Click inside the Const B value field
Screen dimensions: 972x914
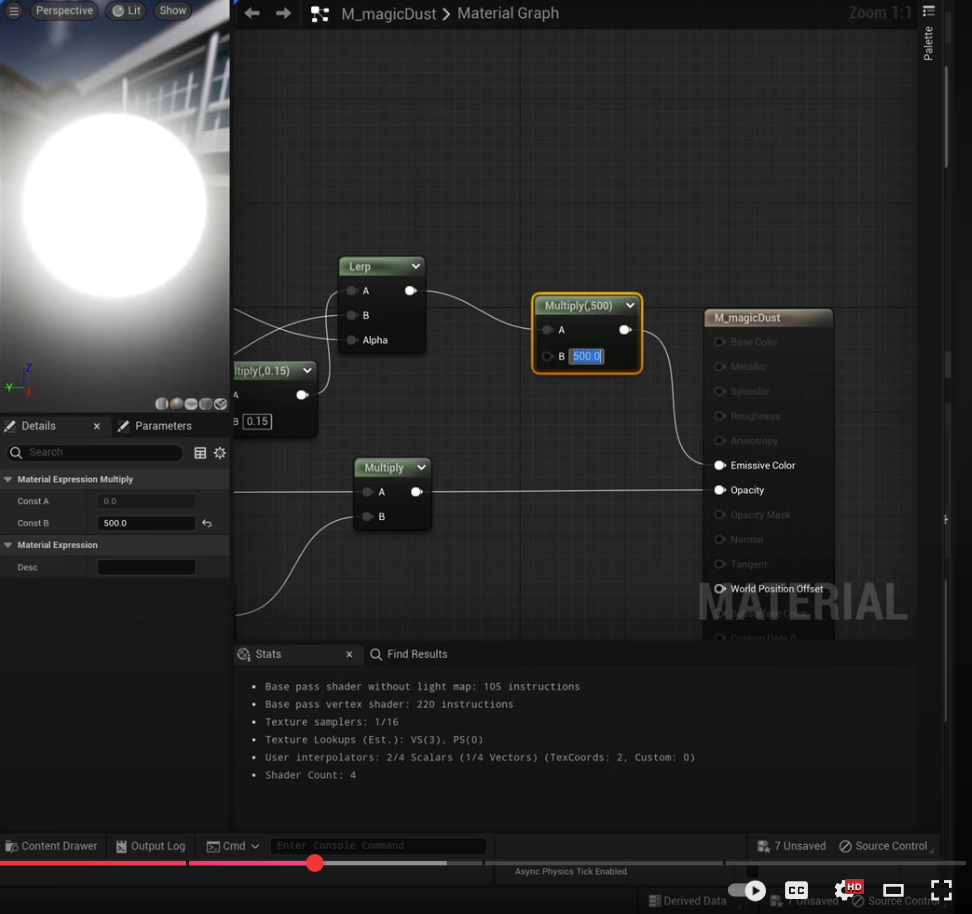[146, 522]
